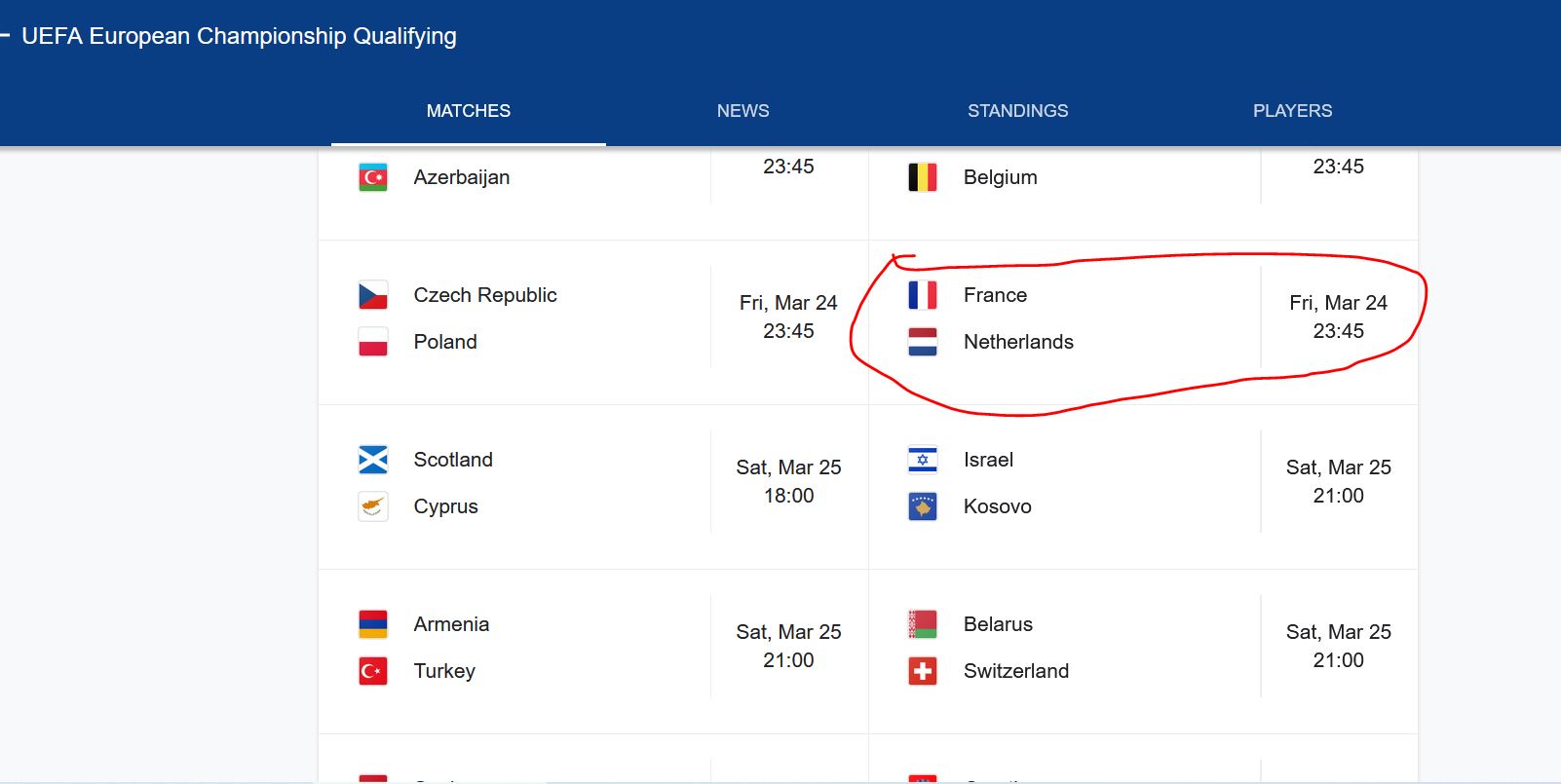Open the Poland team link
The width and height of the screenshot is (1561, 784).
(445, 342)
